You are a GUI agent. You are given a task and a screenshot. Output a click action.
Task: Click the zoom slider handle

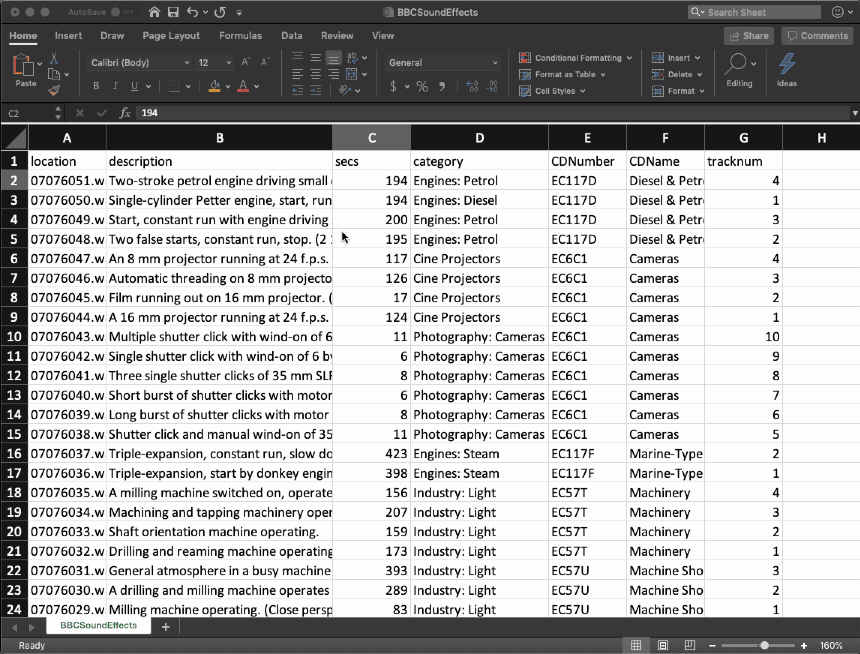click(764, 645)
